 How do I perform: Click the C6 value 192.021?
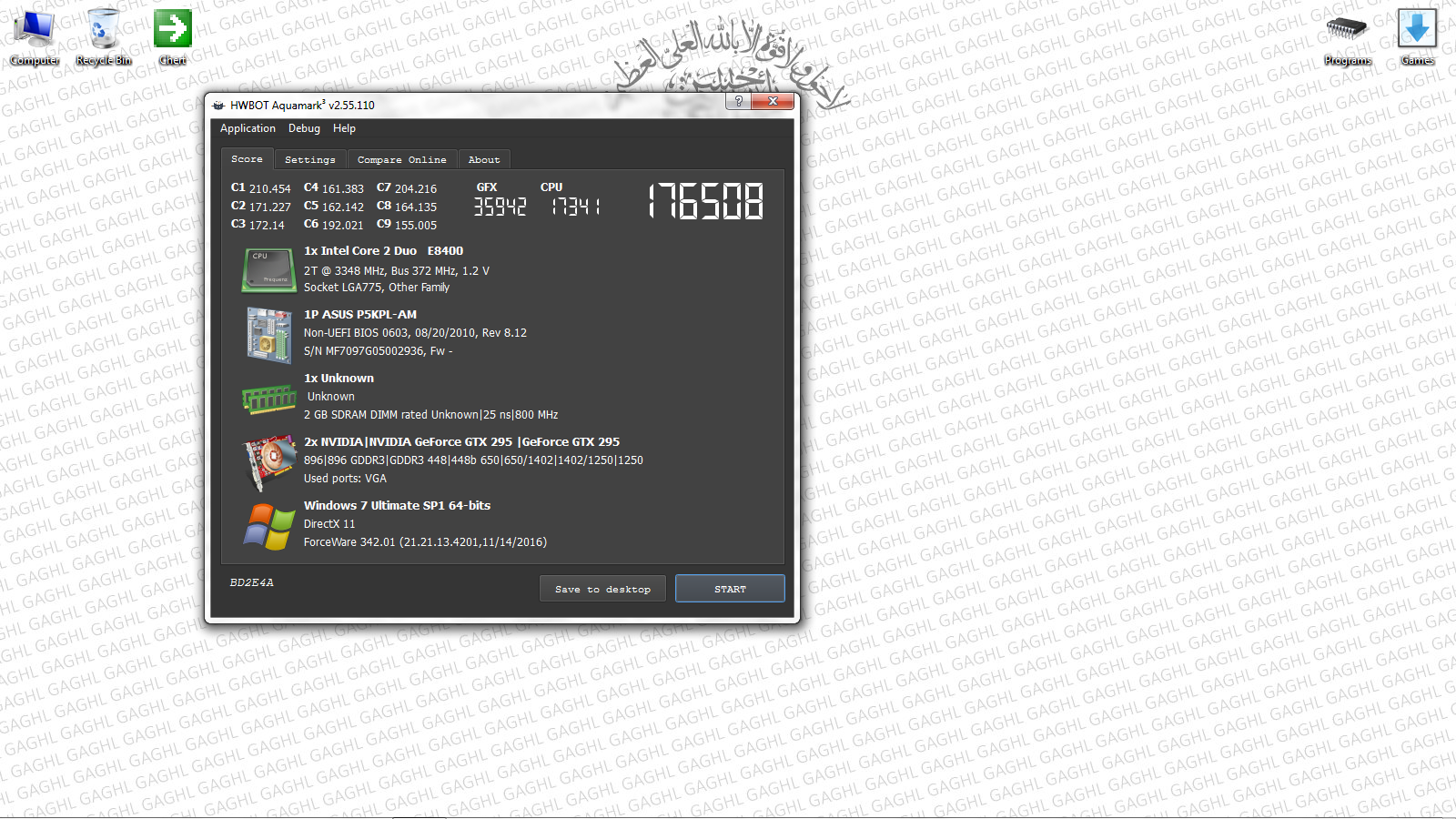pyautogui.click(x=343, y=225)
